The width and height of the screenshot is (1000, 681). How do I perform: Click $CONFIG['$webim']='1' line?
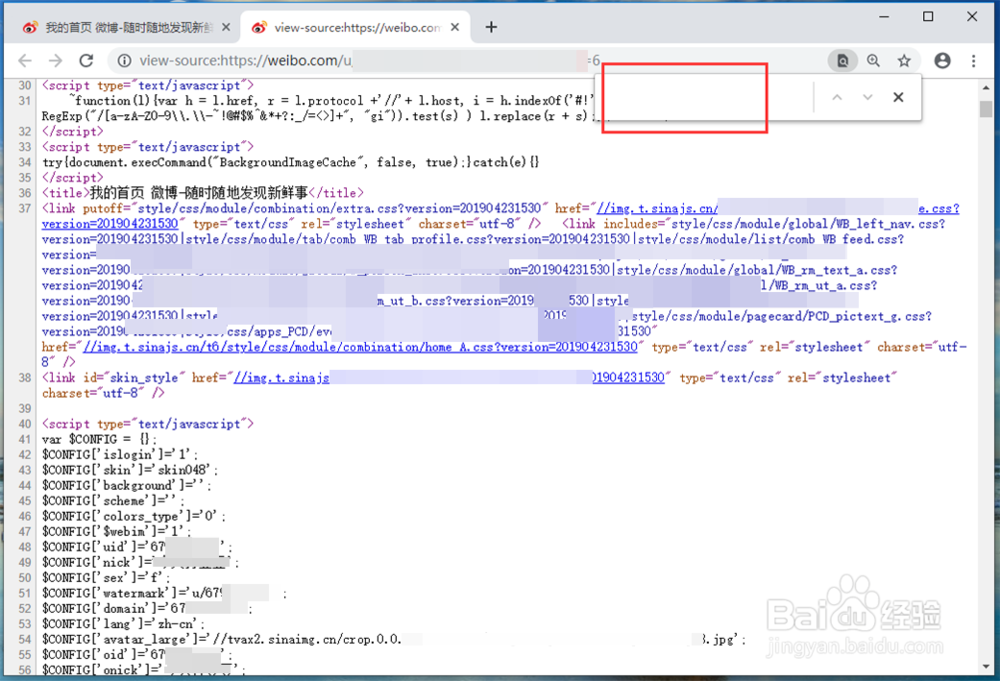click(116, 532)
